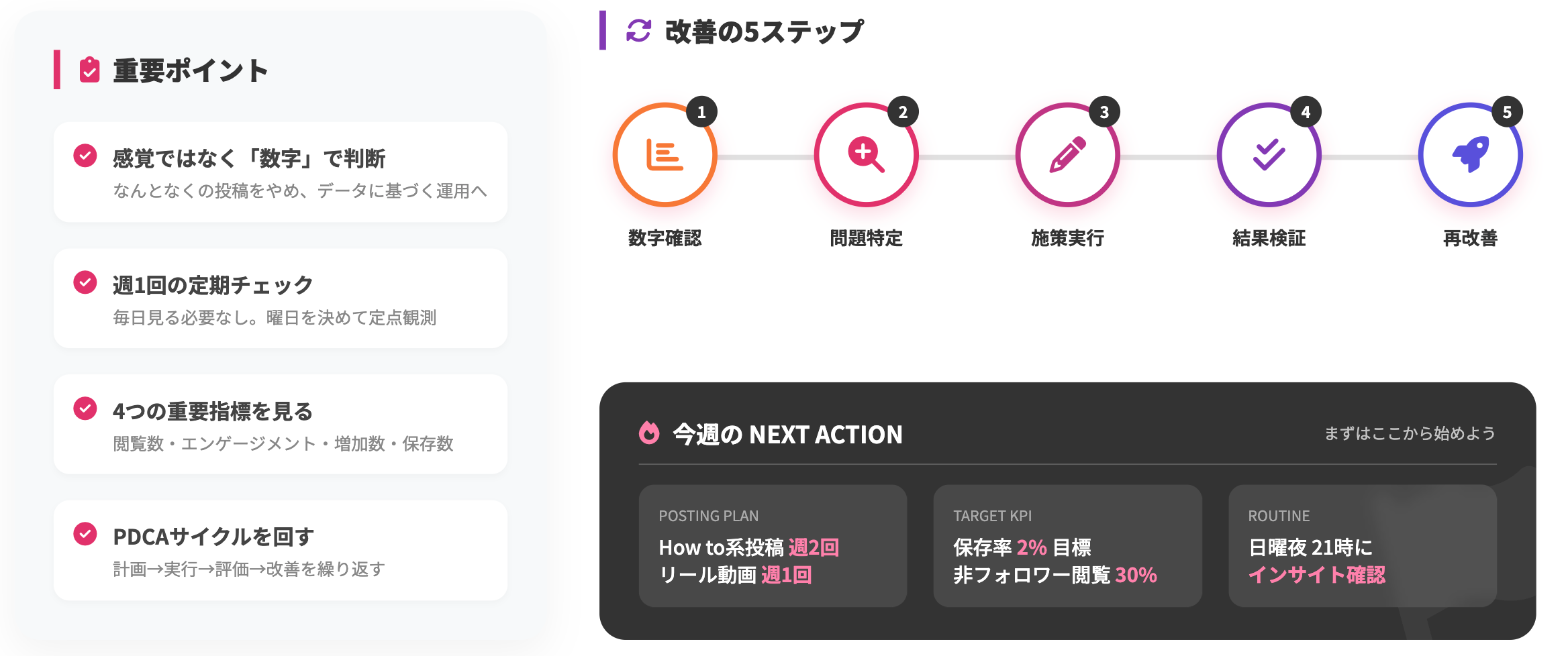1568x656 pixels.
Task: Click the rocket icon for 再改善
Action: click(x=1470, y=155)
